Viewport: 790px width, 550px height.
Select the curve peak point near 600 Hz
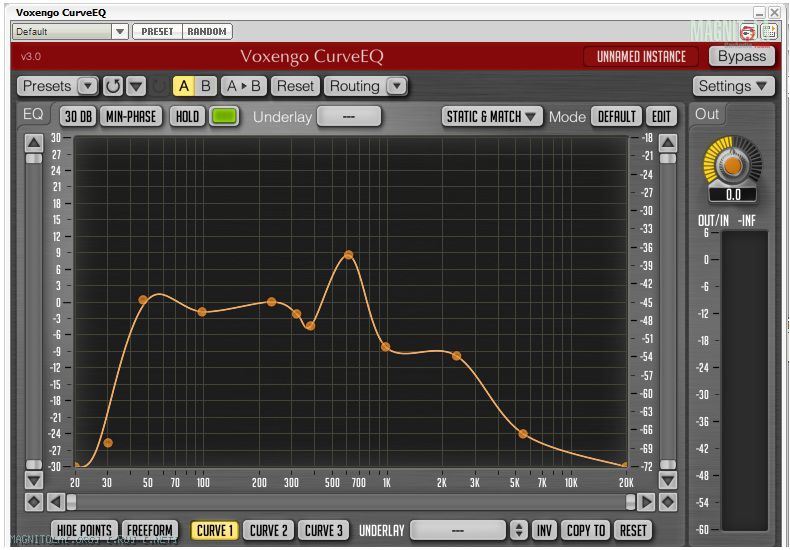[x=349, y=255]
